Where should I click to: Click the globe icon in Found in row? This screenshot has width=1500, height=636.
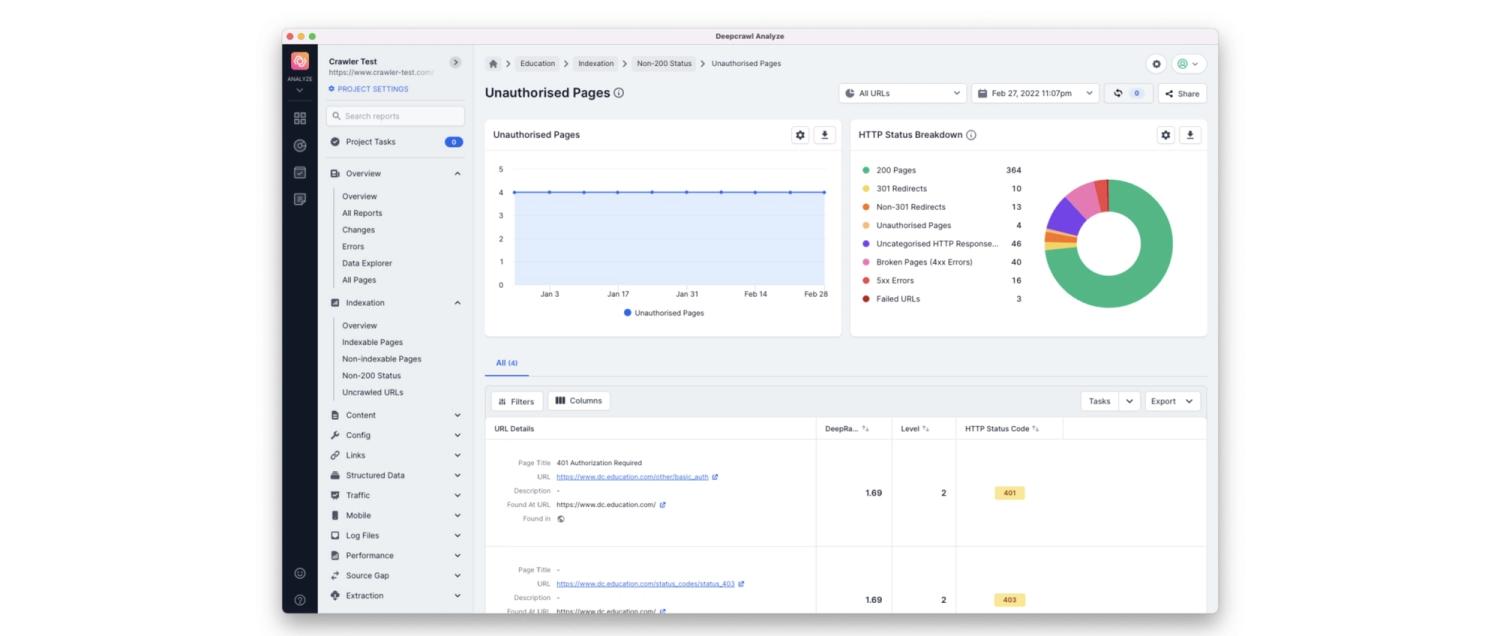tap(561, 519)
